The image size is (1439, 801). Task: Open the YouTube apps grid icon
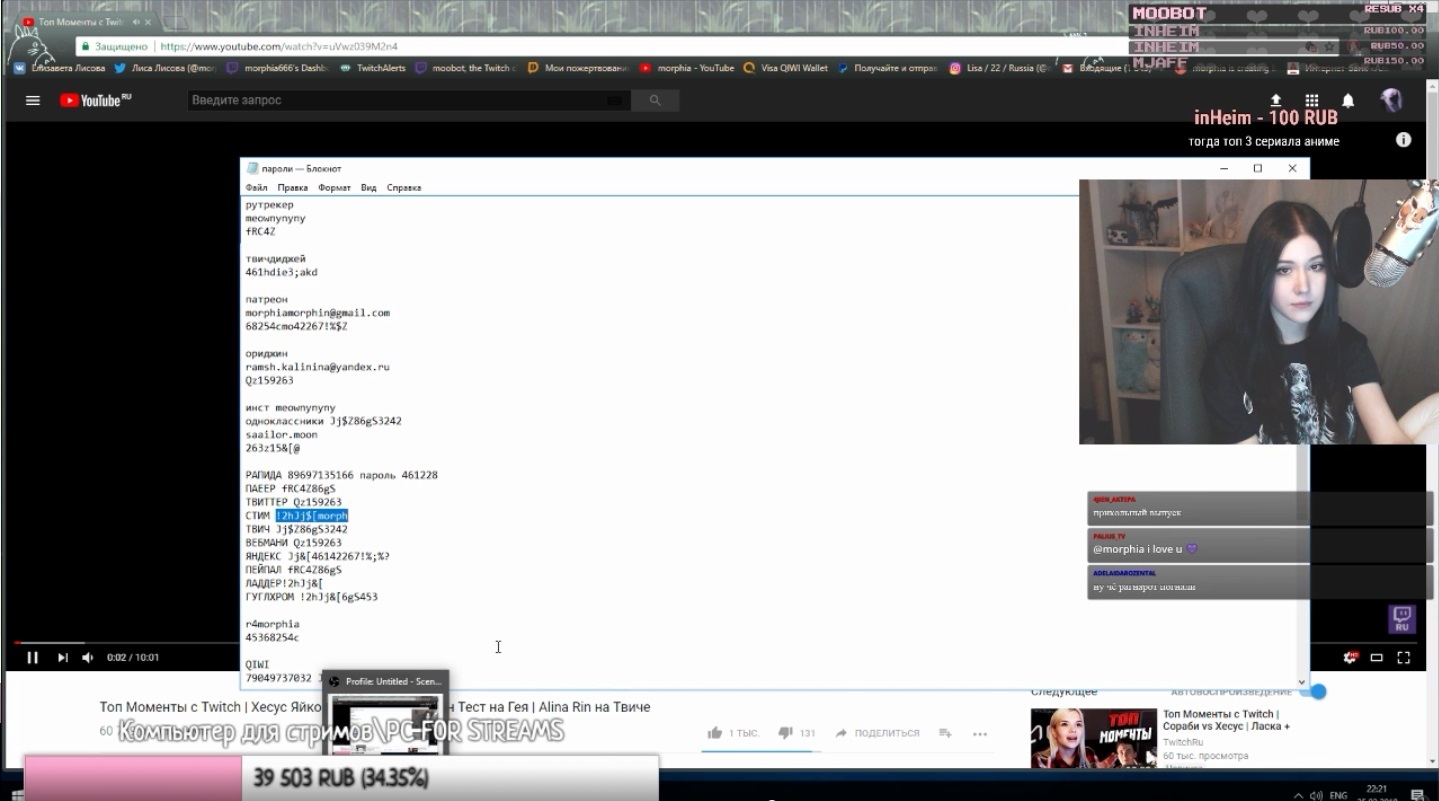[x=1312, y=100]
